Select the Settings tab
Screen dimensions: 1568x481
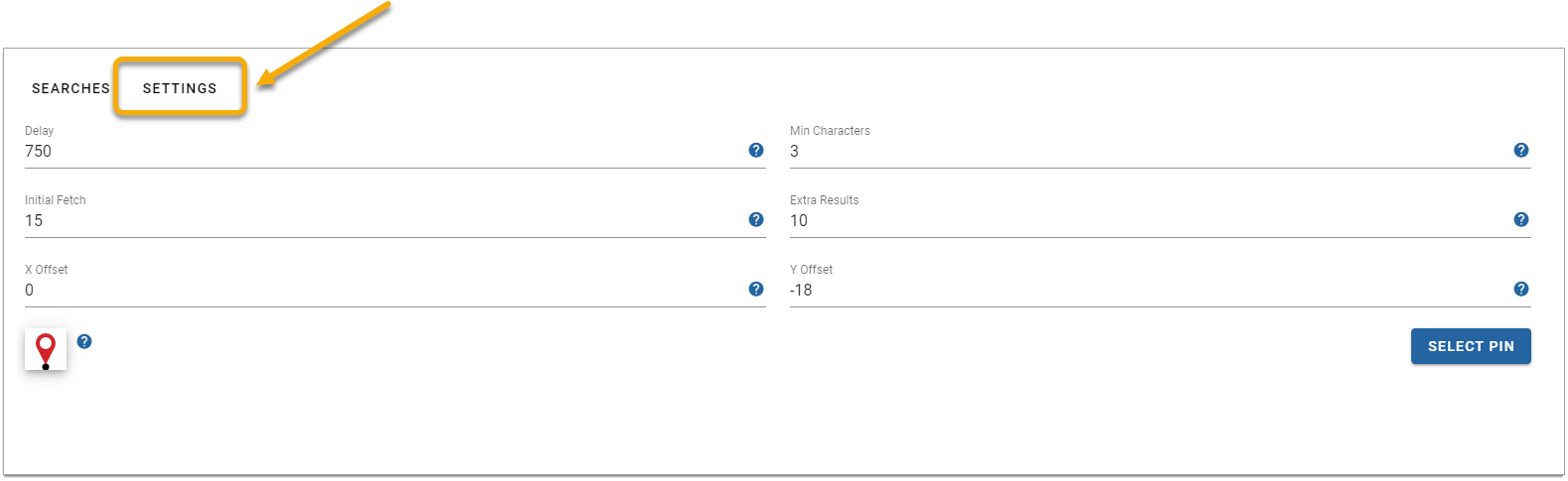pos(180,88)
